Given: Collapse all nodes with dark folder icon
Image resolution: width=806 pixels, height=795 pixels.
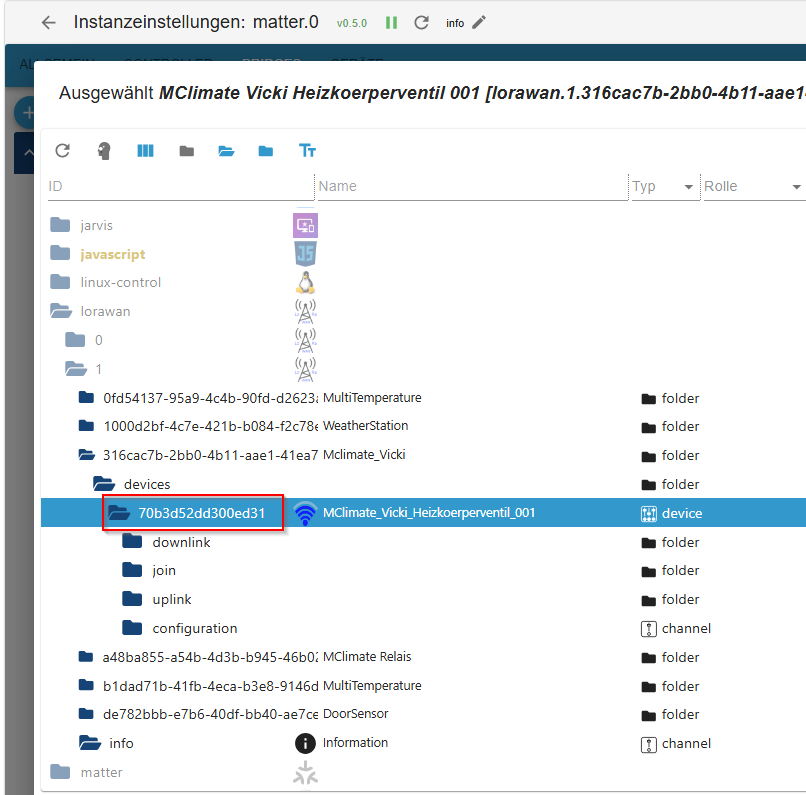Looking at the screenshot, I should [x=187, y=151].
